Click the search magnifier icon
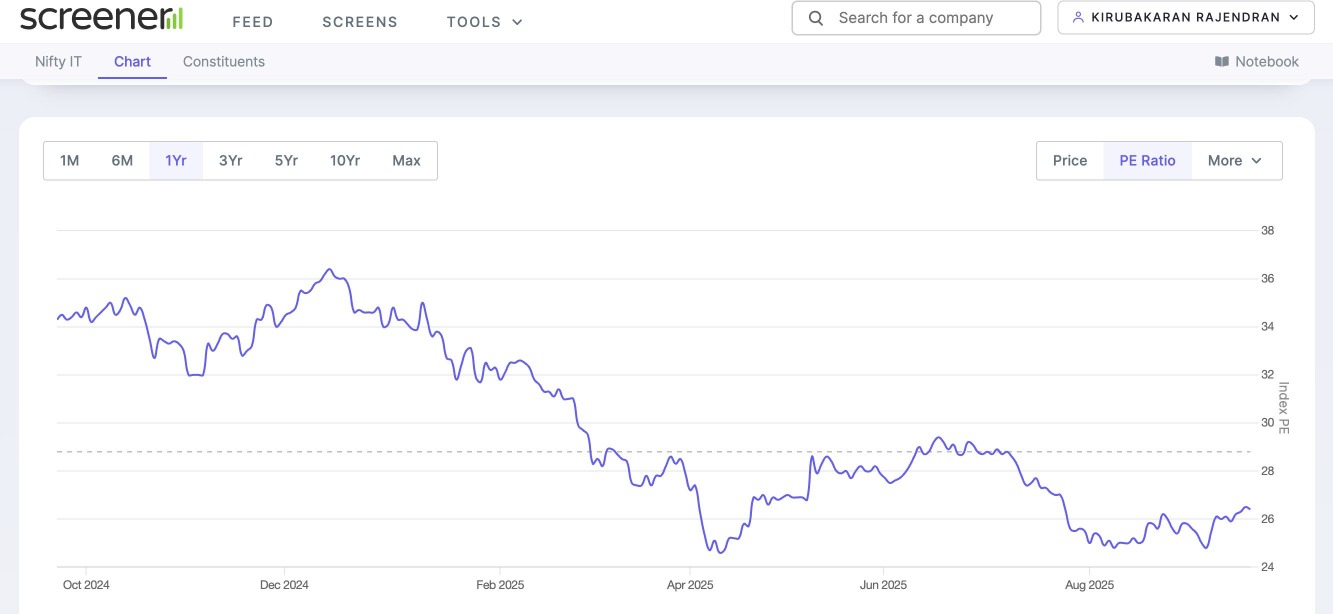Viewport: 1333px width, 614px height. [816, 18]
